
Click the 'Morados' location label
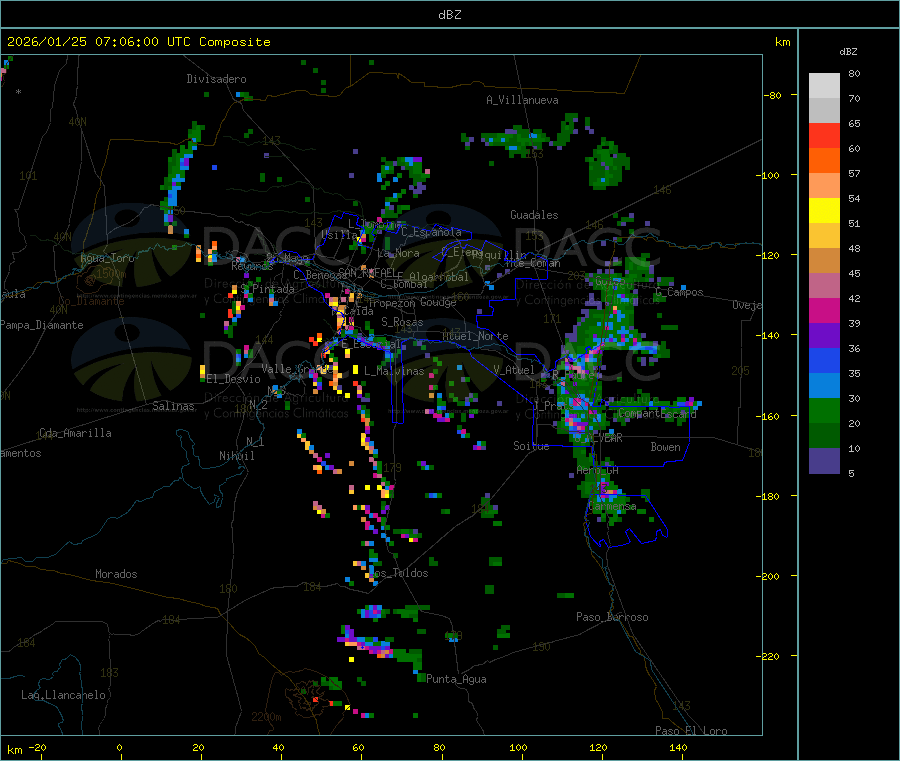(x=116, y=574)
